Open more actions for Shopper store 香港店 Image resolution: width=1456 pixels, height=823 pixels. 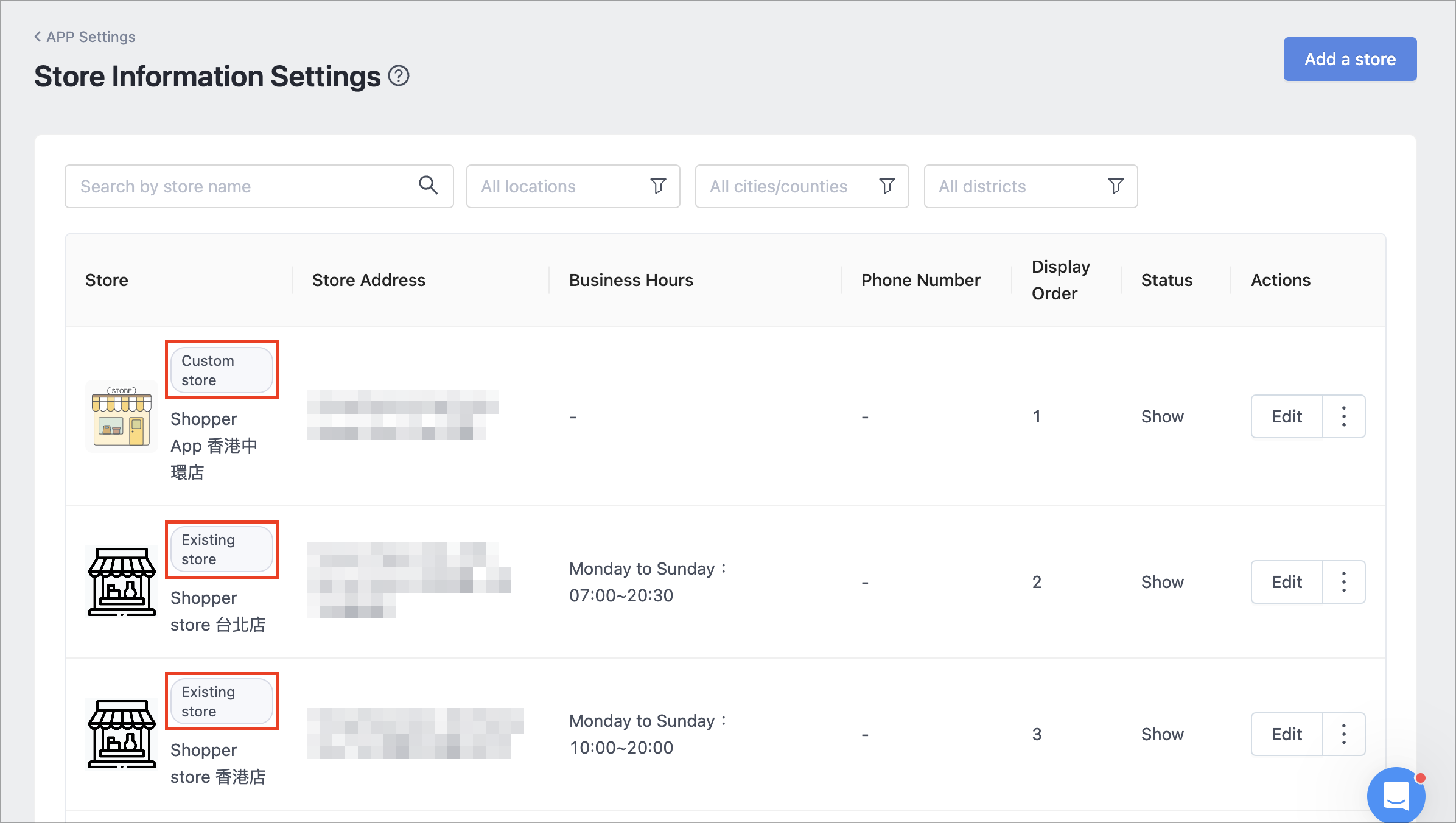tap(1344, 734)
